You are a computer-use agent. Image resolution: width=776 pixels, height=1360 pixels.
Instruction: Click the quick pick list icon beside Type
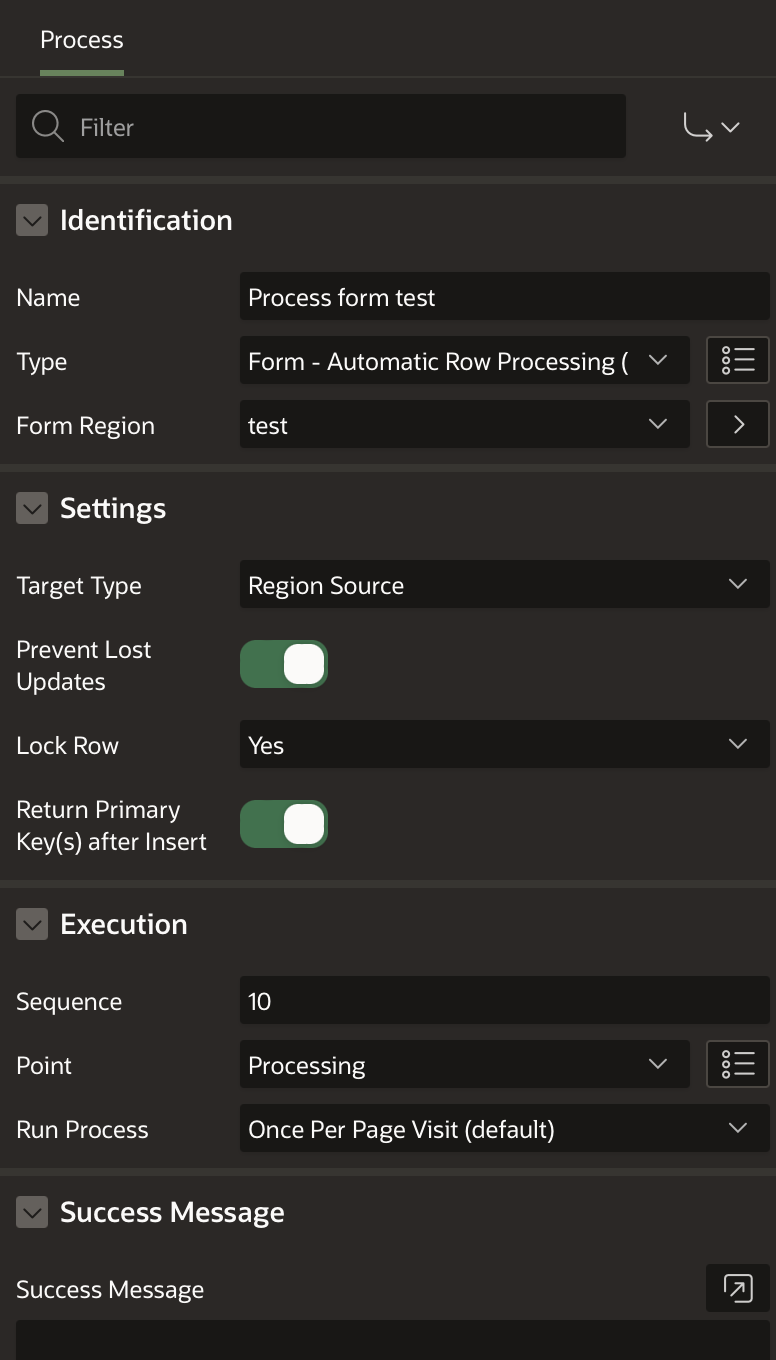(738, 361)
